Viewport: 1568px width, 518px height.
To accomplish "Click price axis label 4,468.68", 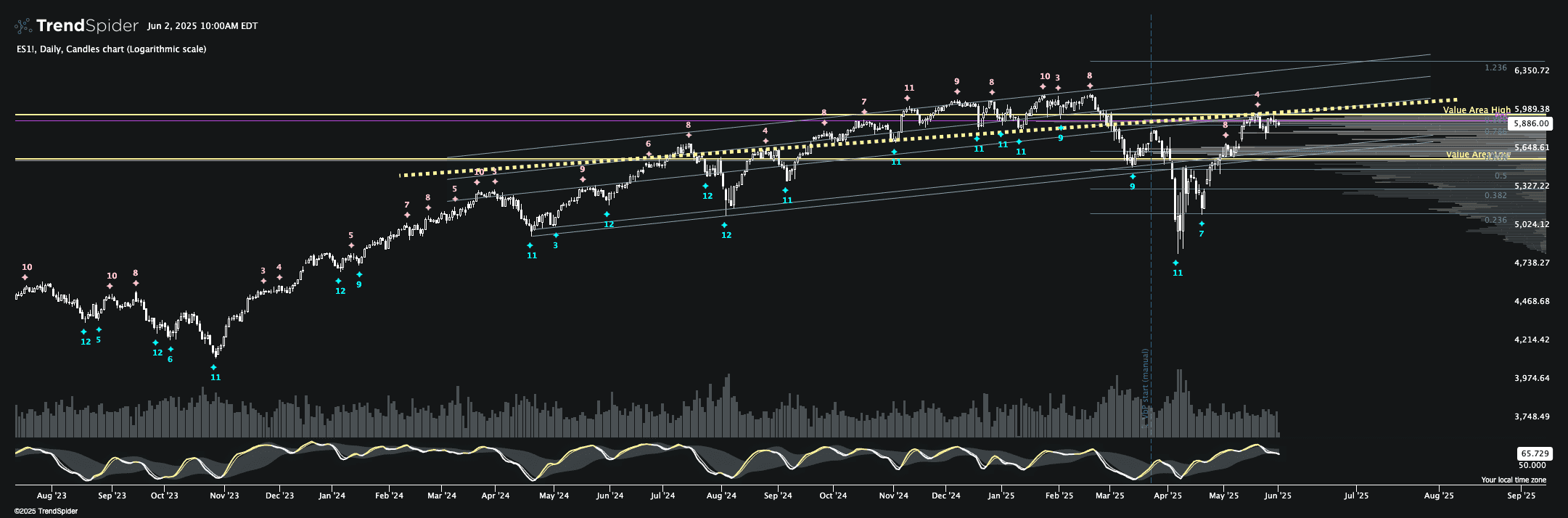I will [1532, 301].
